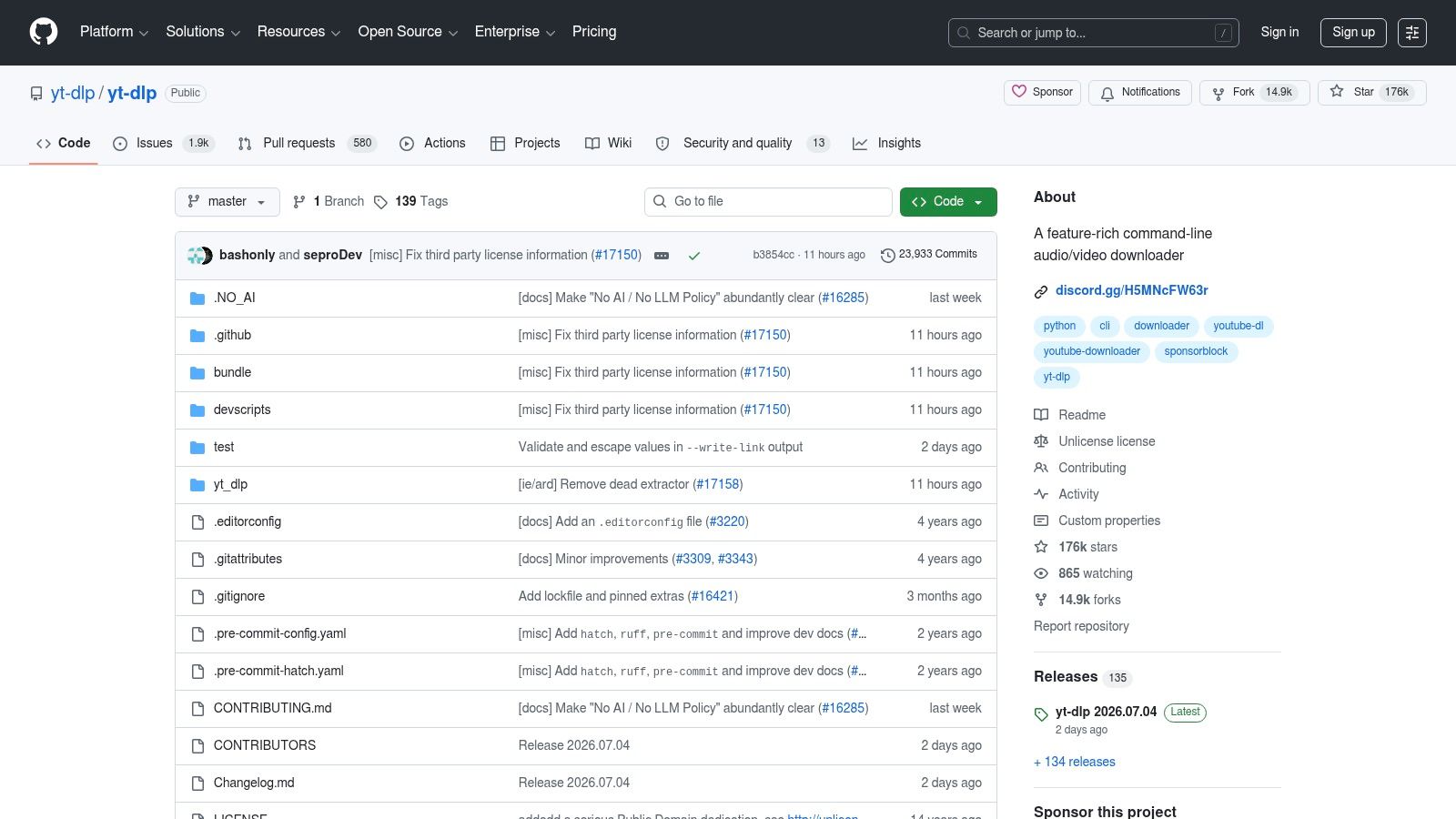
Task: Open the .gitattributes file name
Action: (248, 560)
